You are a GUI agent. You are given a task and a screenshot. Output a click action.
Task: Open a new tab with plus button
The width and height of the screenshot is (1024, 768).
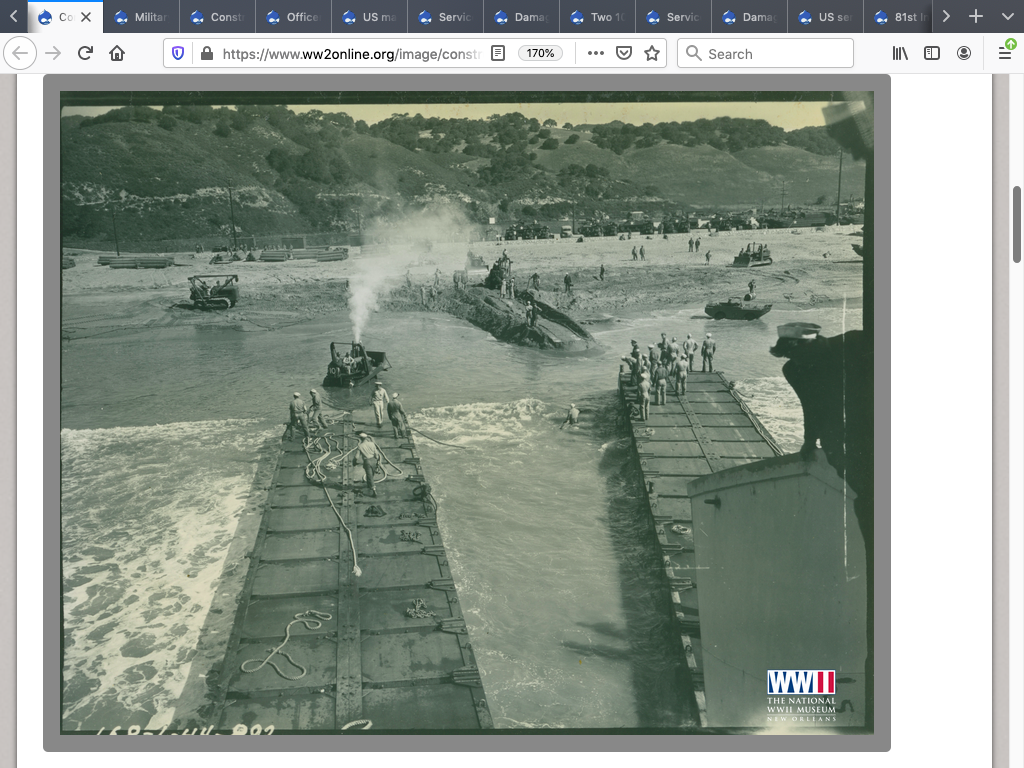(x=976, y=16)
